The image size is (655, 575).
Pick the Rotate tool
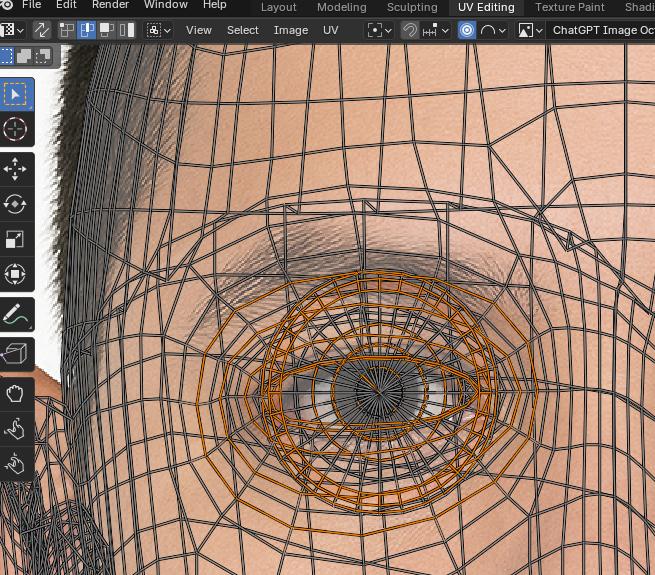(x=16, y=204)
